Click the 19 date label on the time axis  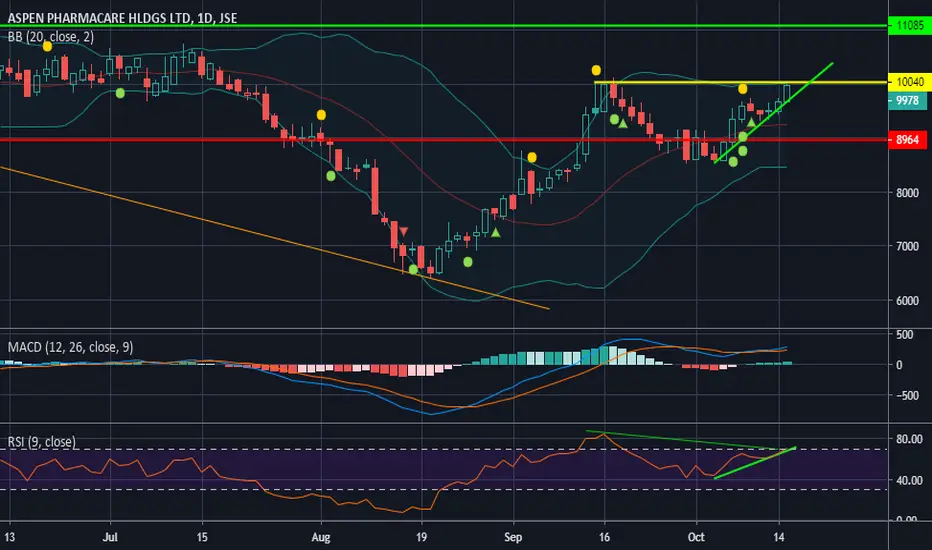(x=421, y=538)
